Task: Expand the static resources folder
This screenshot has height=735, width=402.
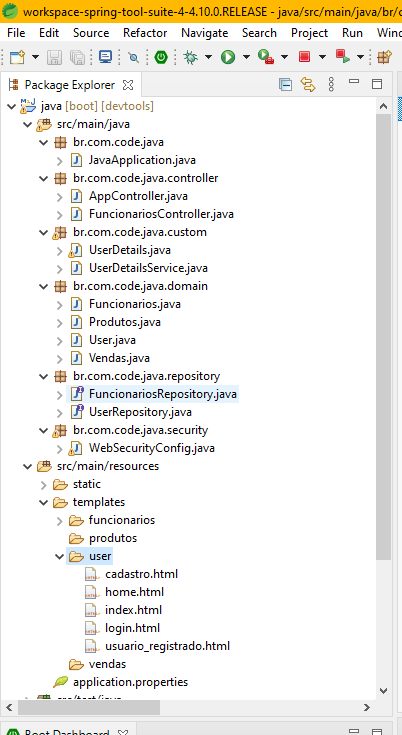Action: (x=43, y=484)
